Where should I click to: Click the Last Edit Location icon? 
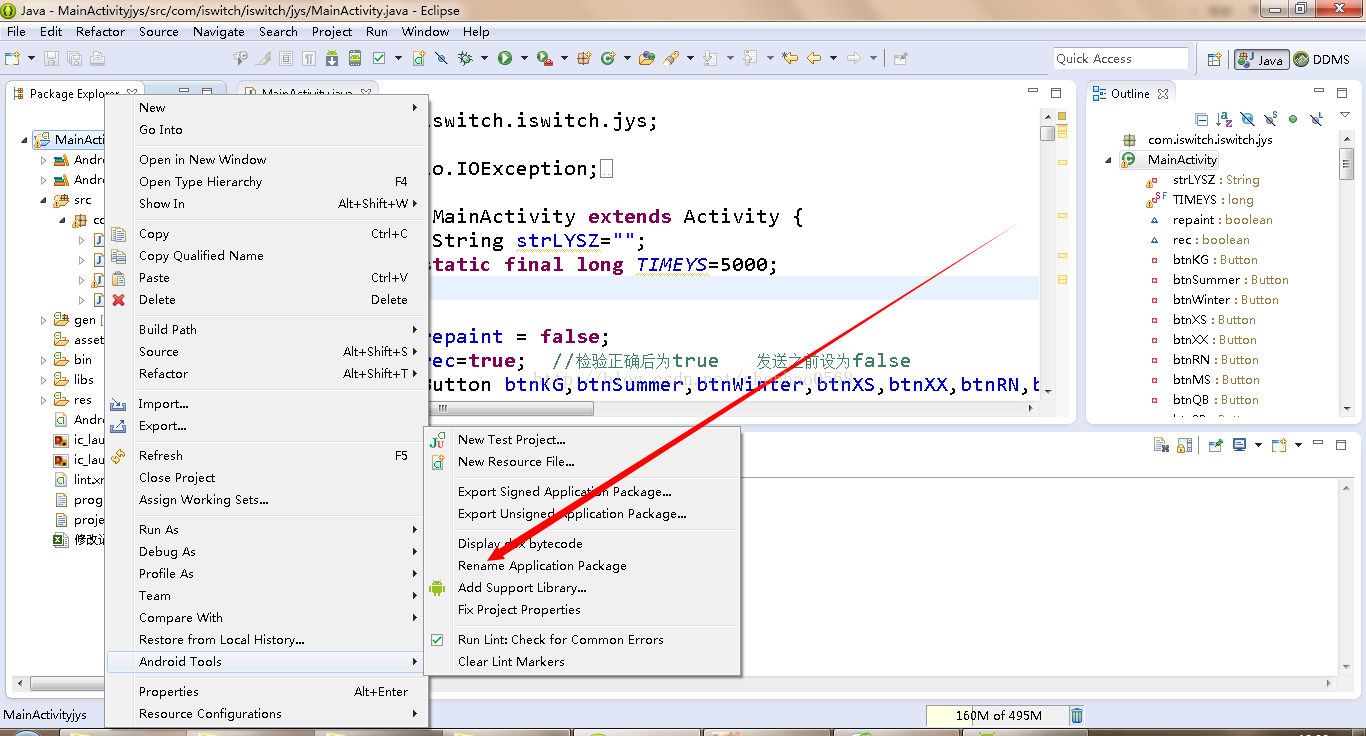(x=790, y=58)
